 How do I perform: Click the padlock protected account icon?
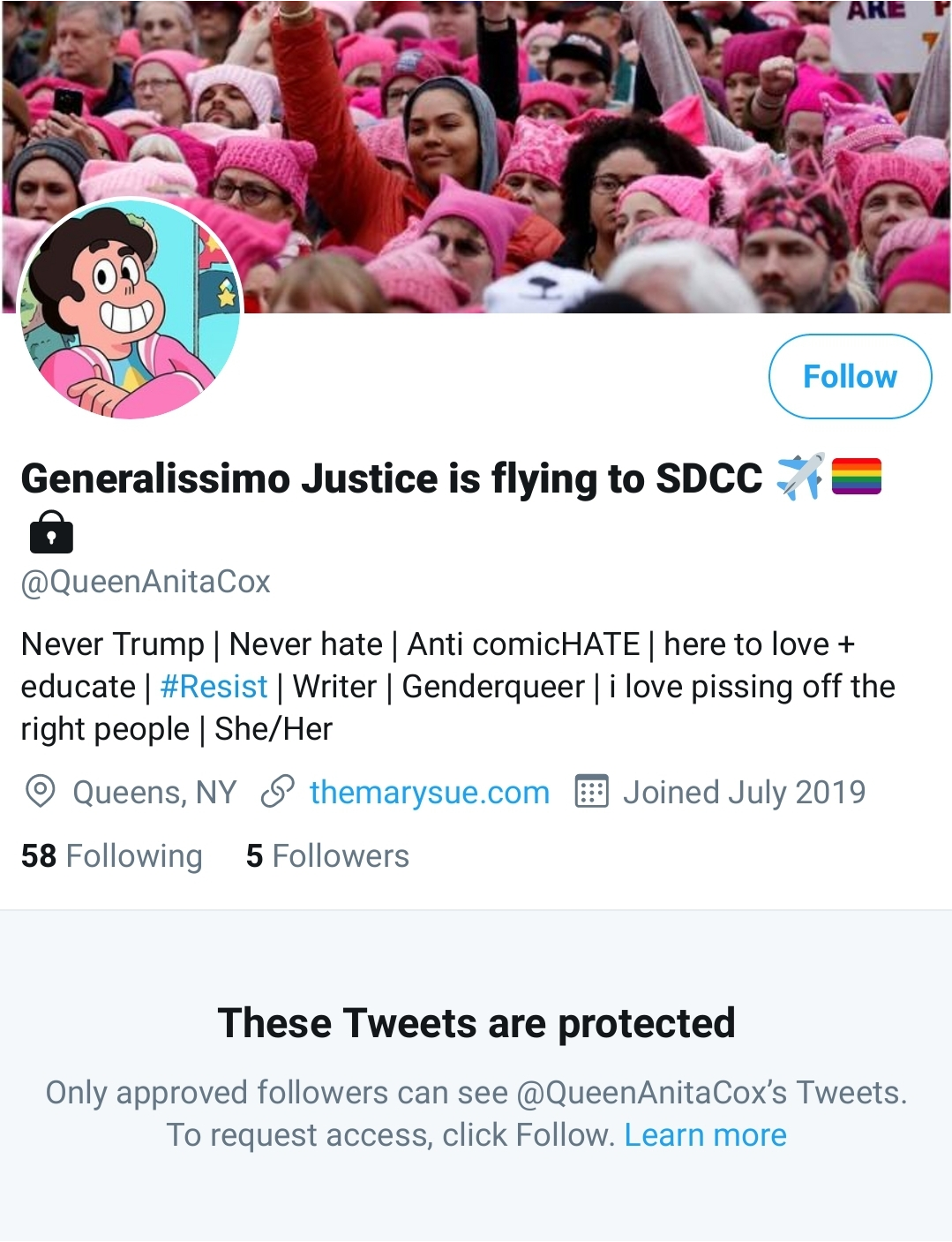pos(51,531)
